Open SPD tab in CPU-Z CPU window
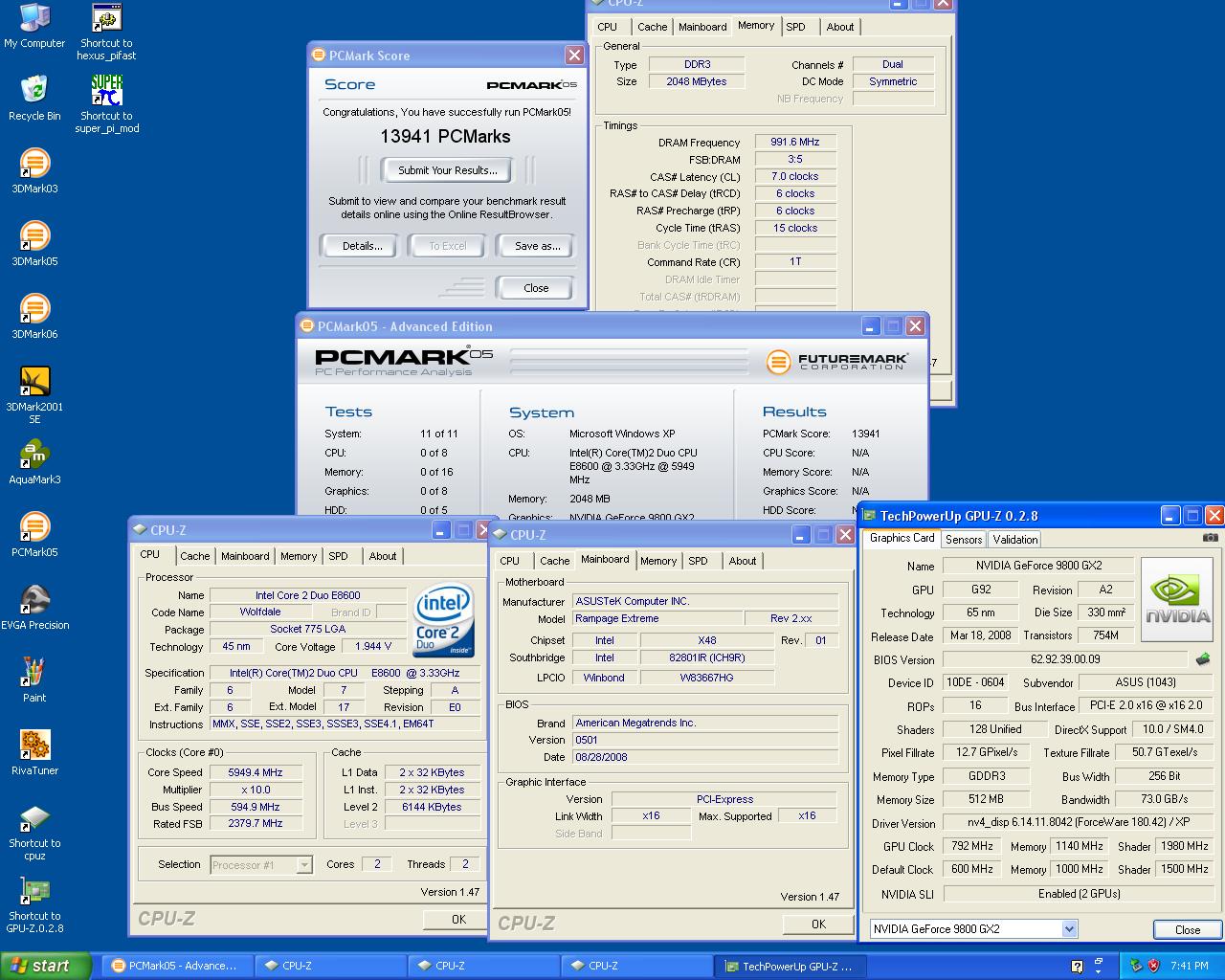 click(338, 556)
